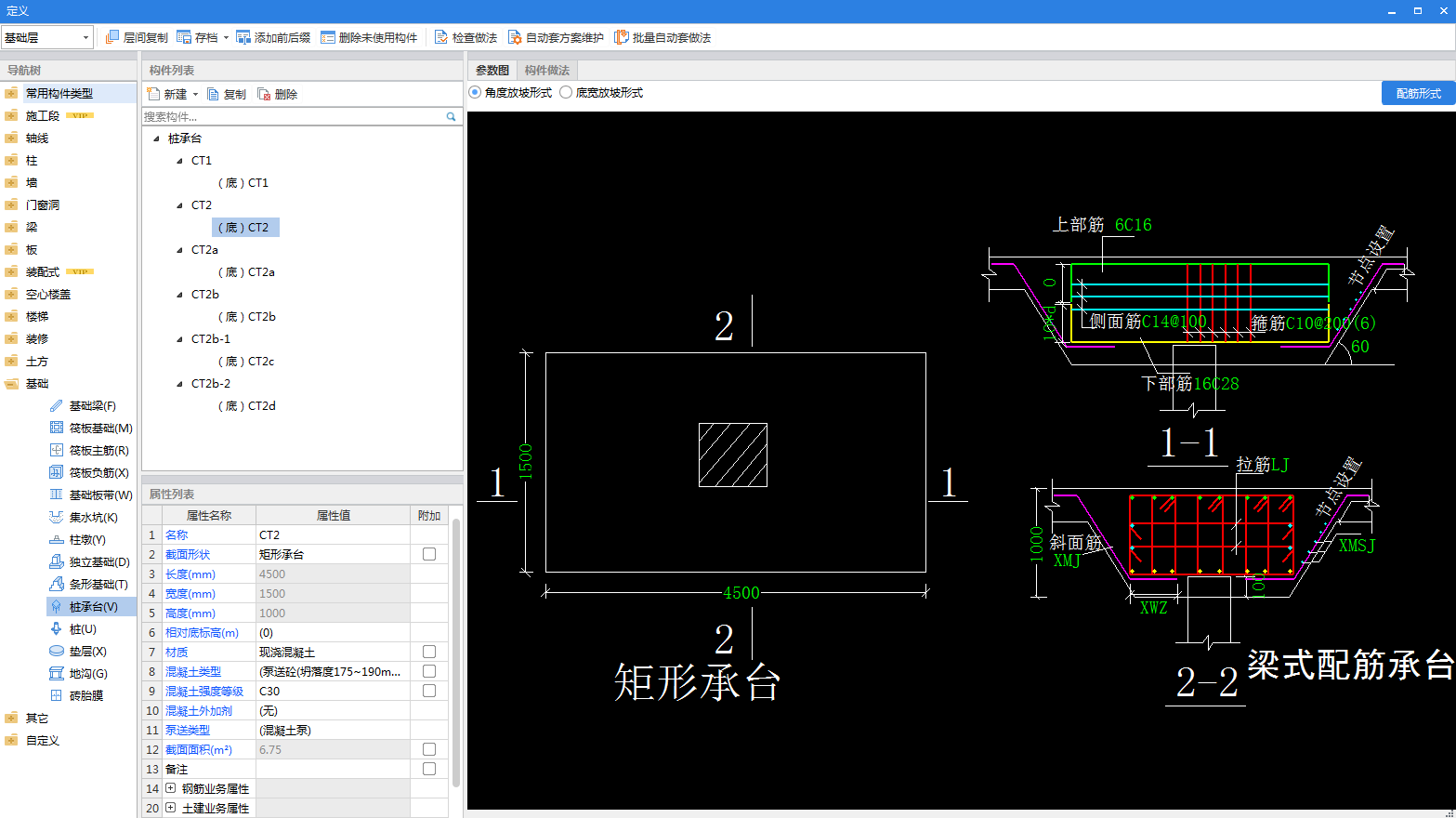The width and height of the screenshot is (1456, 818).
Task: Open the 新建 dropdown arrow
Action: tap(195, 95)
